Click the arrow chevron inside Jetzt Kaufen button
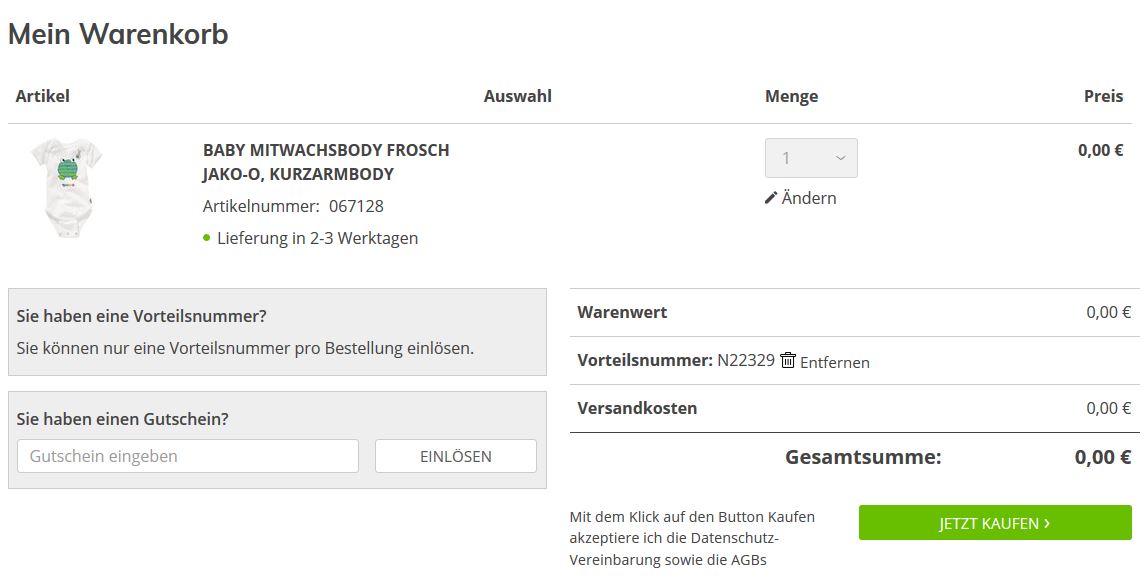The height and width of the screenshot is (580, 1148). tap(1047, 523)
